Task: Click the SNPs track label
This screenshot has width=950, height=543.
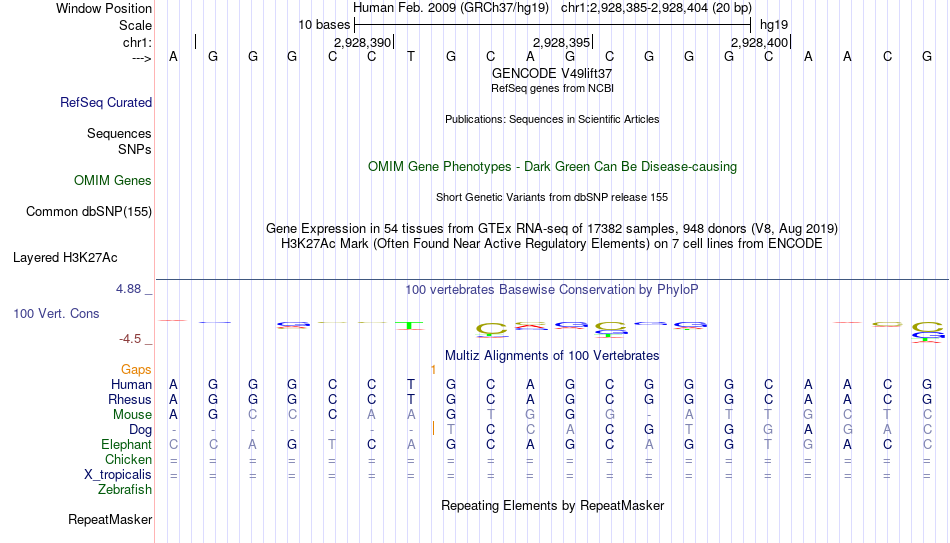Action: 135,149
